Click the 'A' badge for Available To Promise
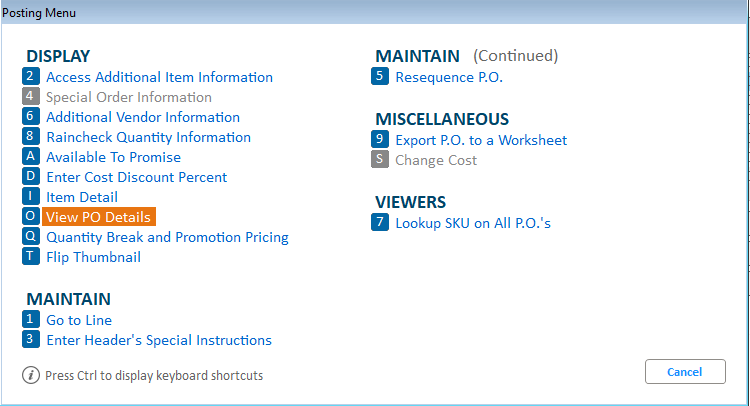This screenshot has width=750, height=406. point(30,157)
